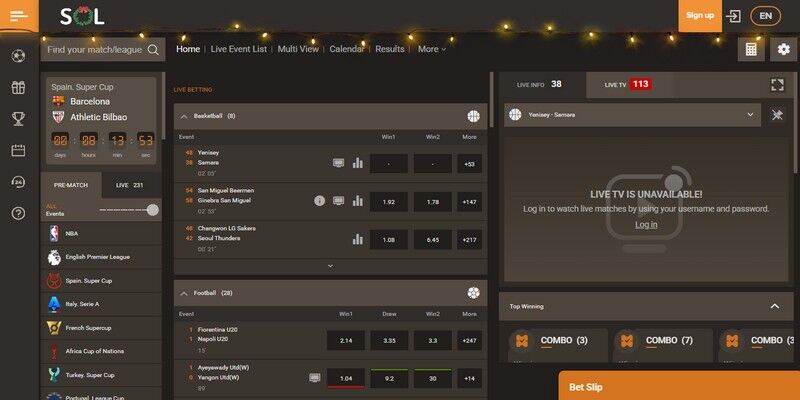Collapse the Football section

click(x=184, y=293)
